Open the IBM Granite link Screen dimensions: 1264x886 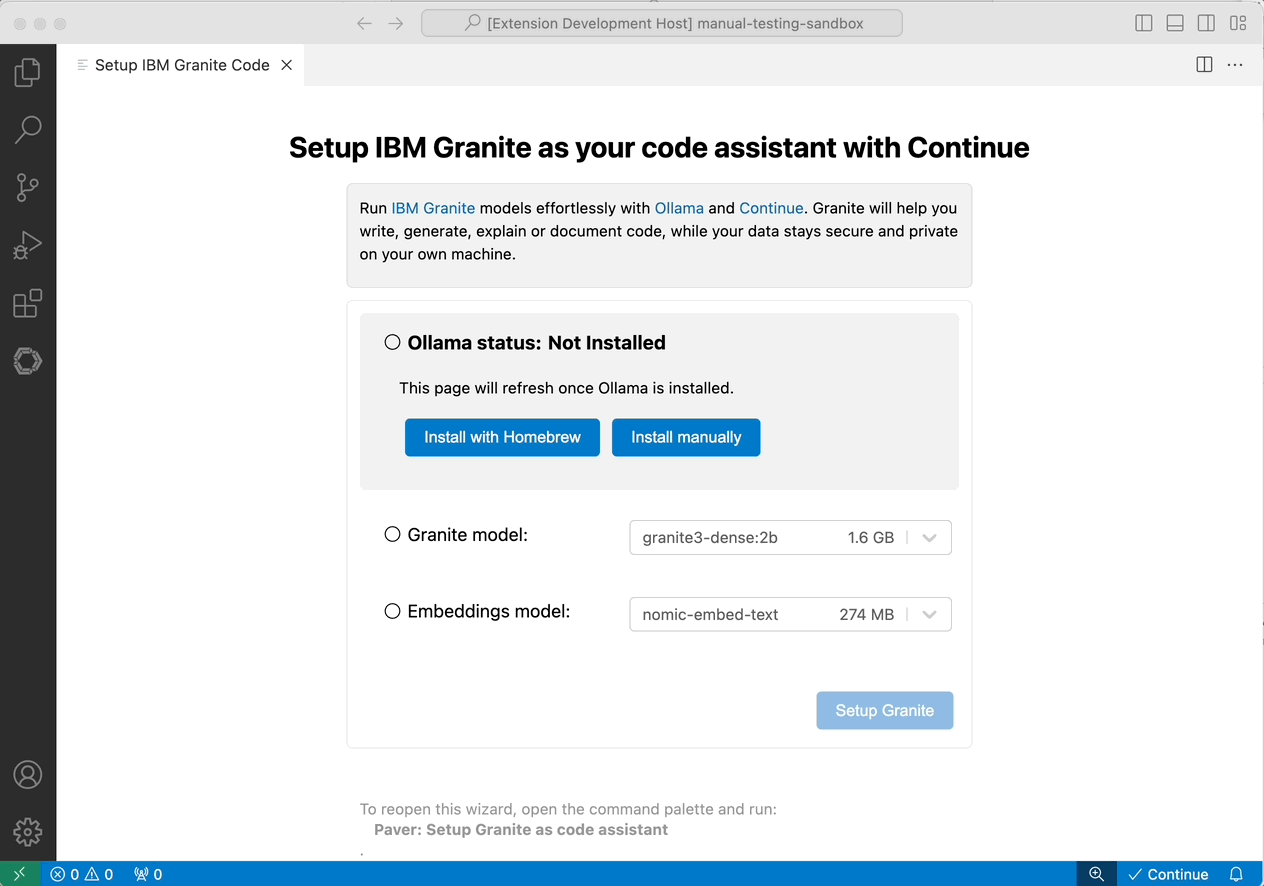click(x=433, y=208)
